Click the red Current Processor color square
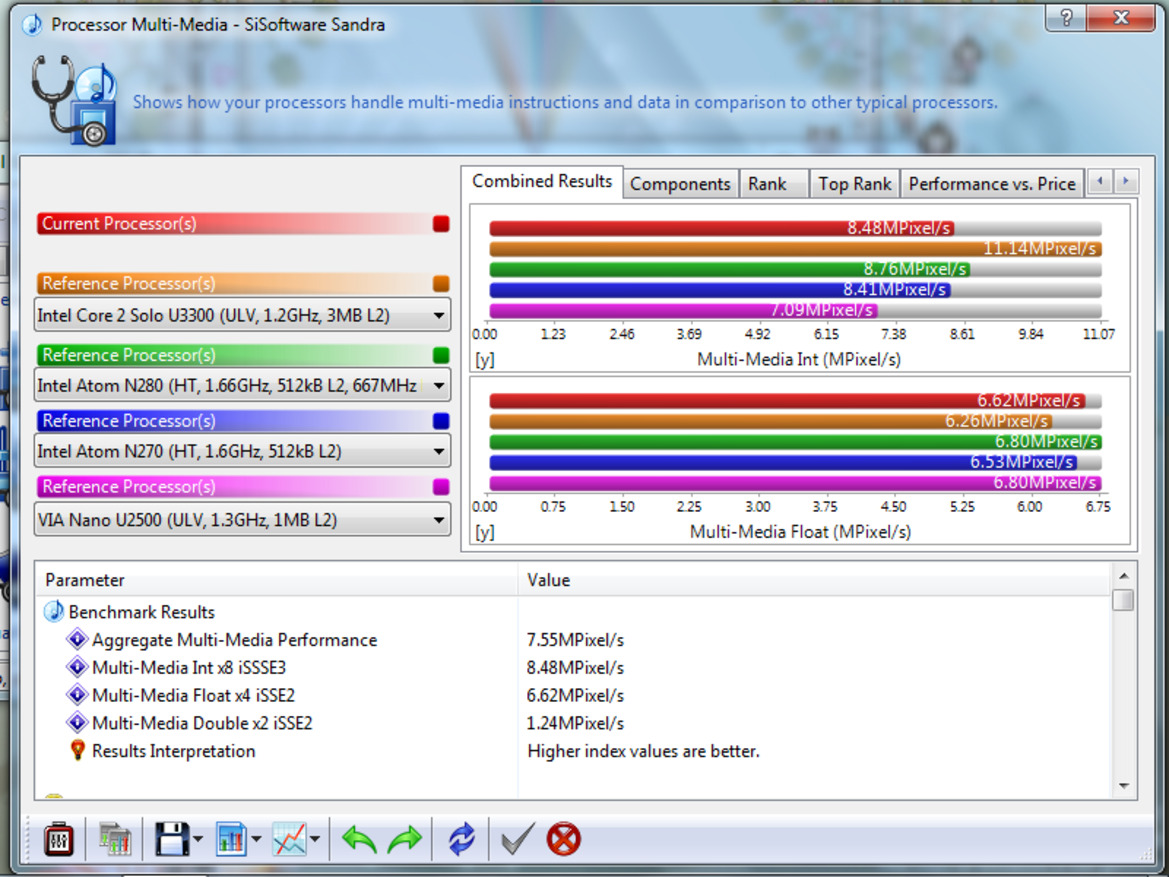 tap(441, 224)
